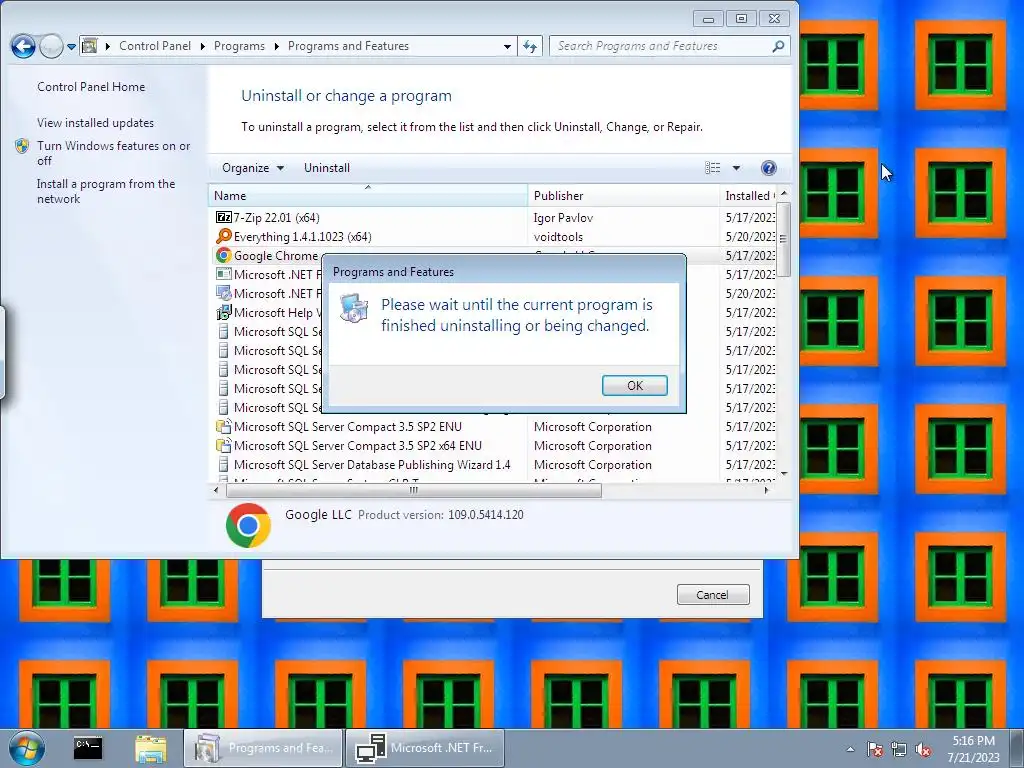This screenshot has width=1024, height=768.
Task: Select the 7-Zip 22.01 (x64) row
Action: coord(494,217)
